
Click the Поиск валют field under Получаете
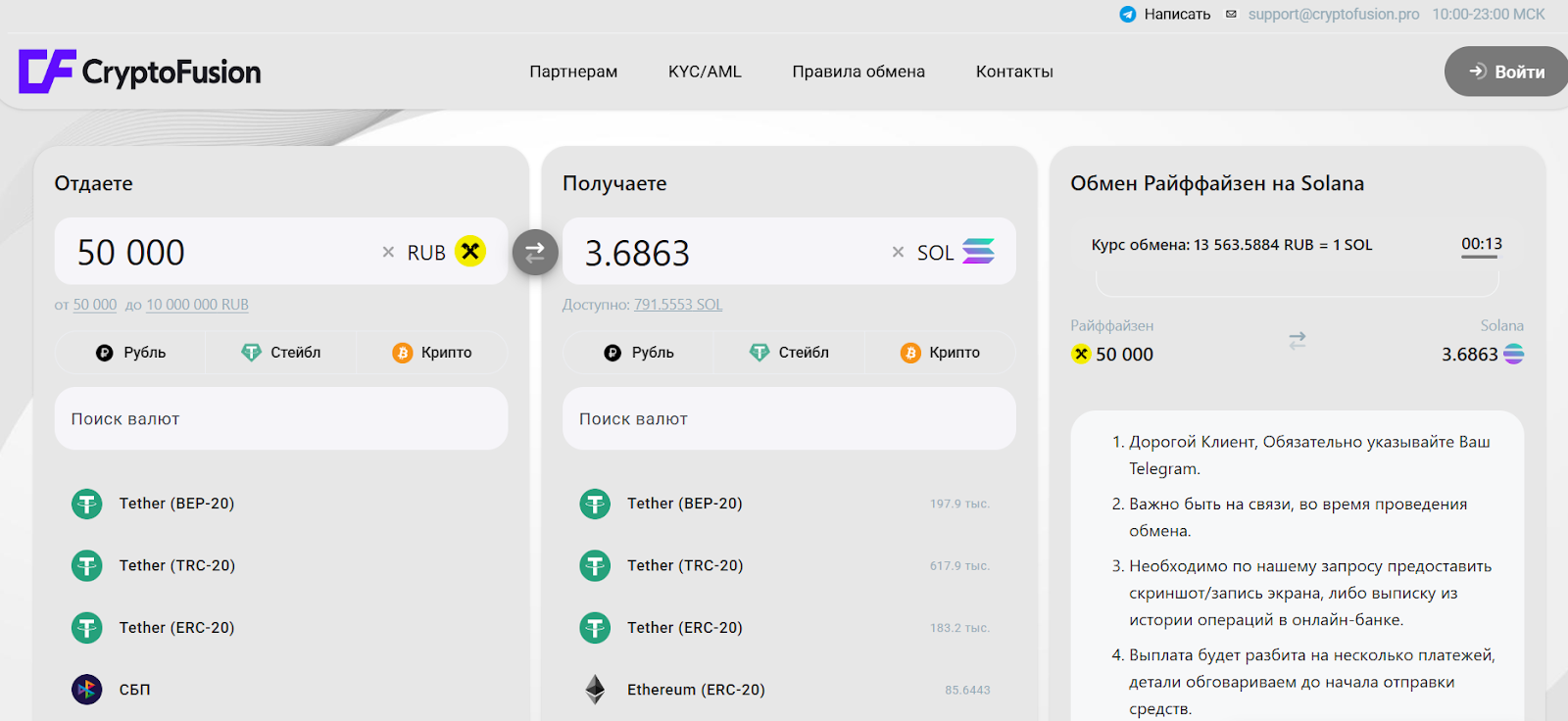[x=789, y=419]
